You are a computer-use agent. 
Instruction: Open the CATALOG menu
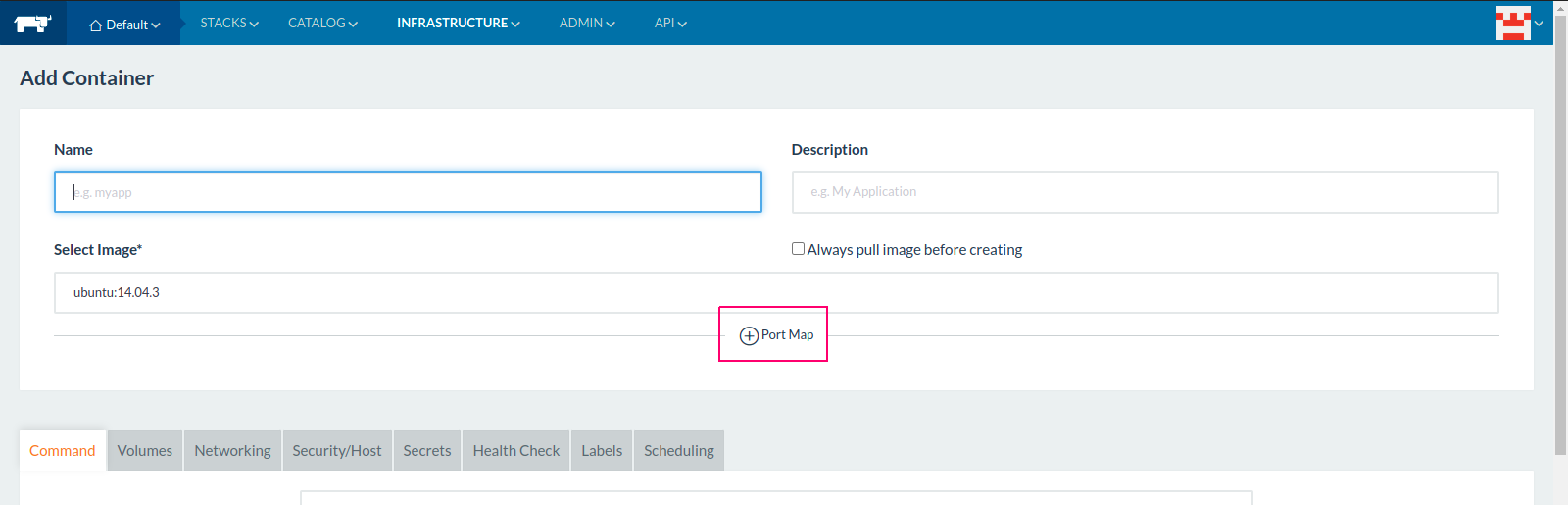[x=322, y=23]
